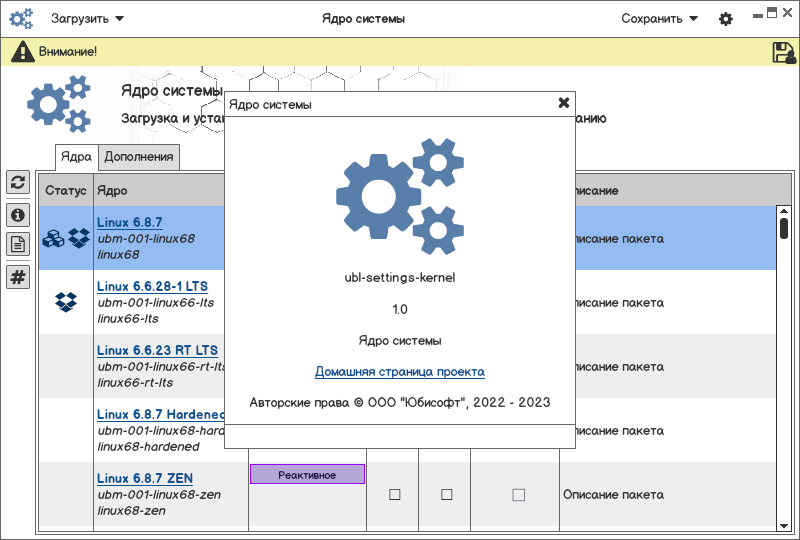800x540 pixels.
Task: Click package text ubm-001-linux66-lts
Action: pyautogui.click(x=156, y=303)
